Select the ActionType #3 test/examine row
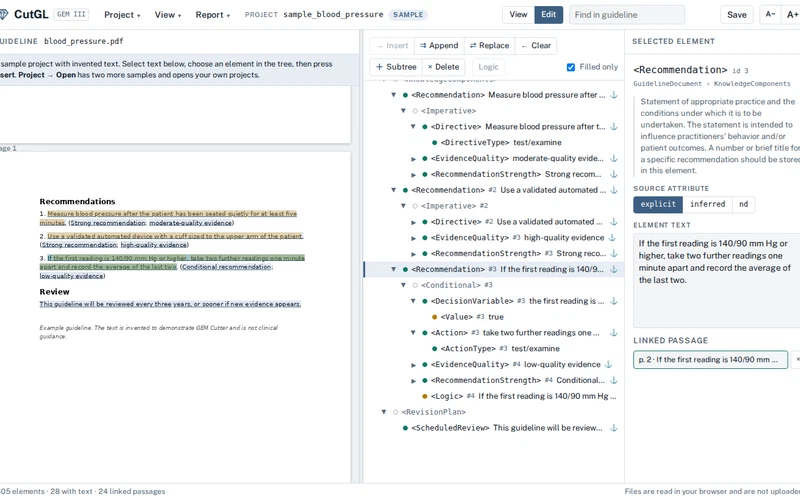This screenshot has height=500, width=800. [x=494, y=348]
